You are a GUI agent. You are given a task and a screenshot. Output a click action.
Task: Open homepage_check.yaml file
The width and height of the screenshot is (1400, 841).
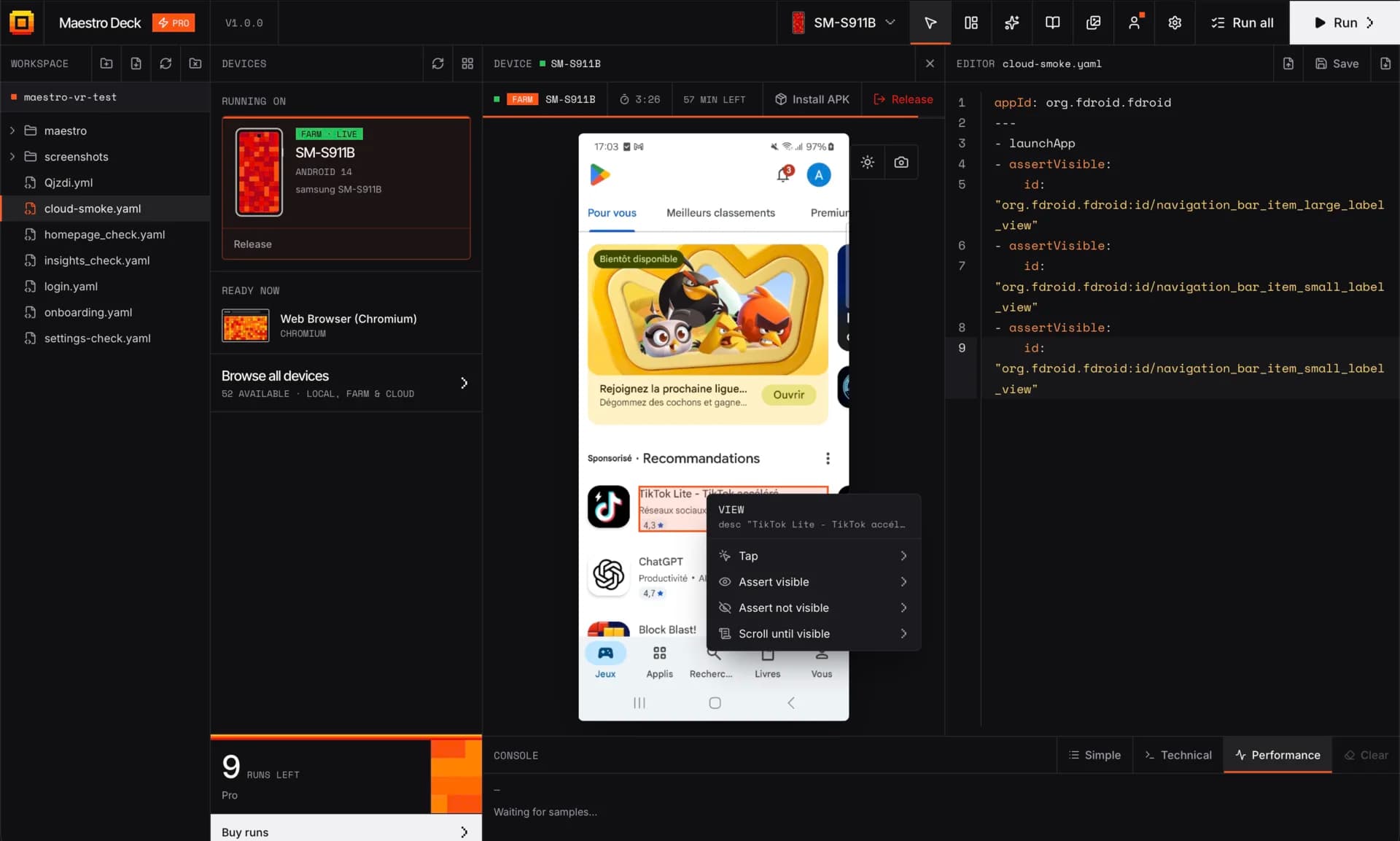pos(106,235)
